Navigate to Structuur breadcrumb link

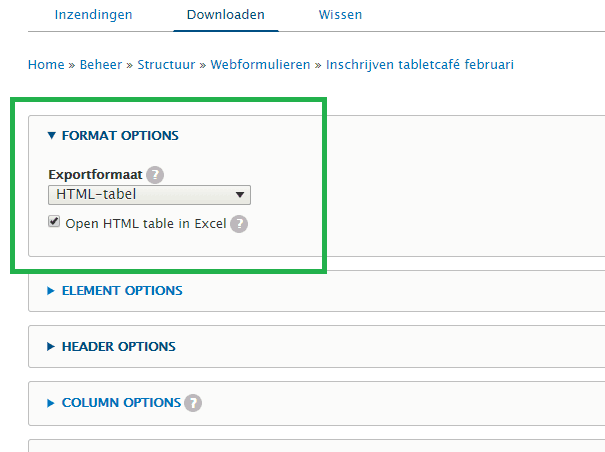(167, 65)
